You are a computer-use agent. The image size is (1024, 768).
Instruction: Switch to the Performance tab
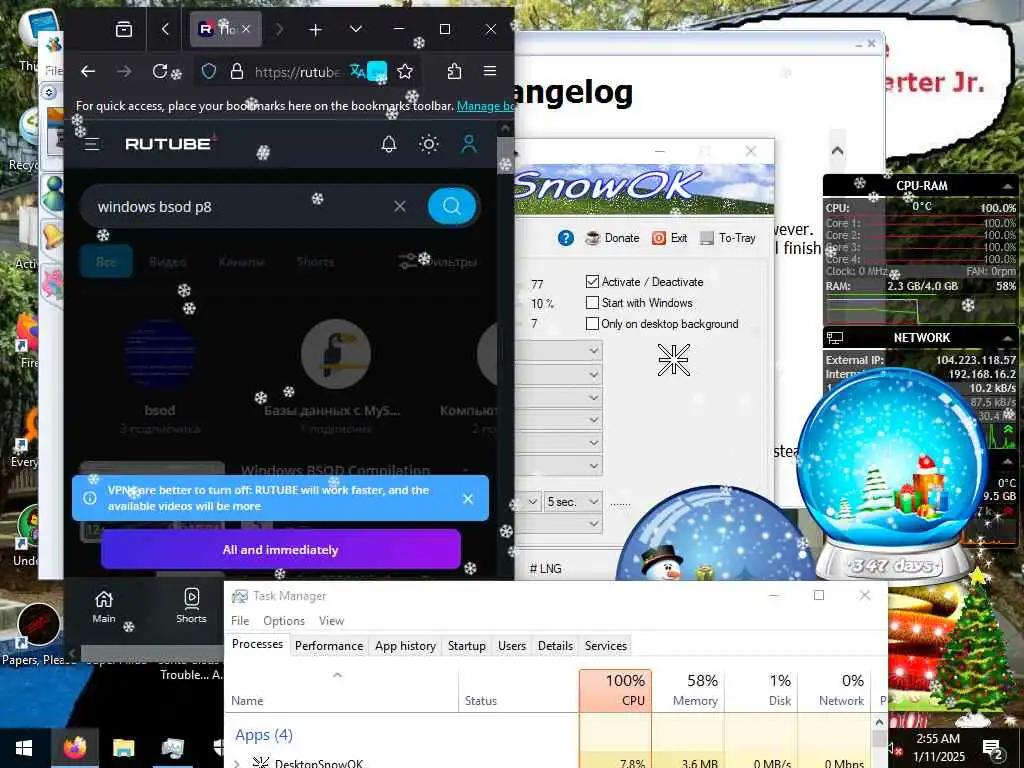pos(329,646)
